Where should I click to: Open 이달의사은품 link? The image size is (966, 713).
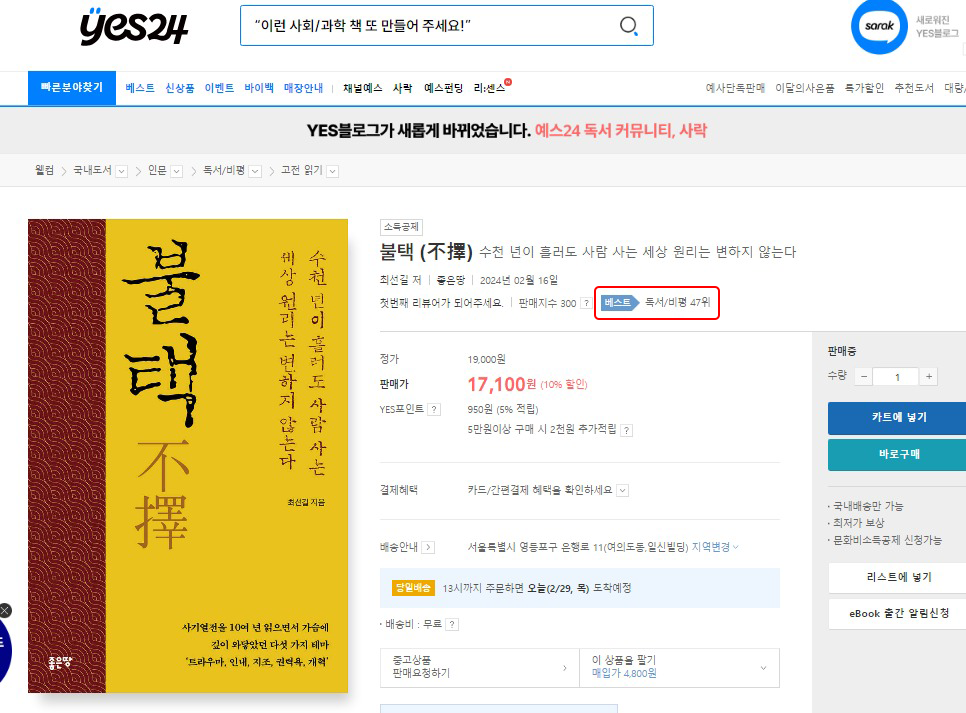pos(805,88)
